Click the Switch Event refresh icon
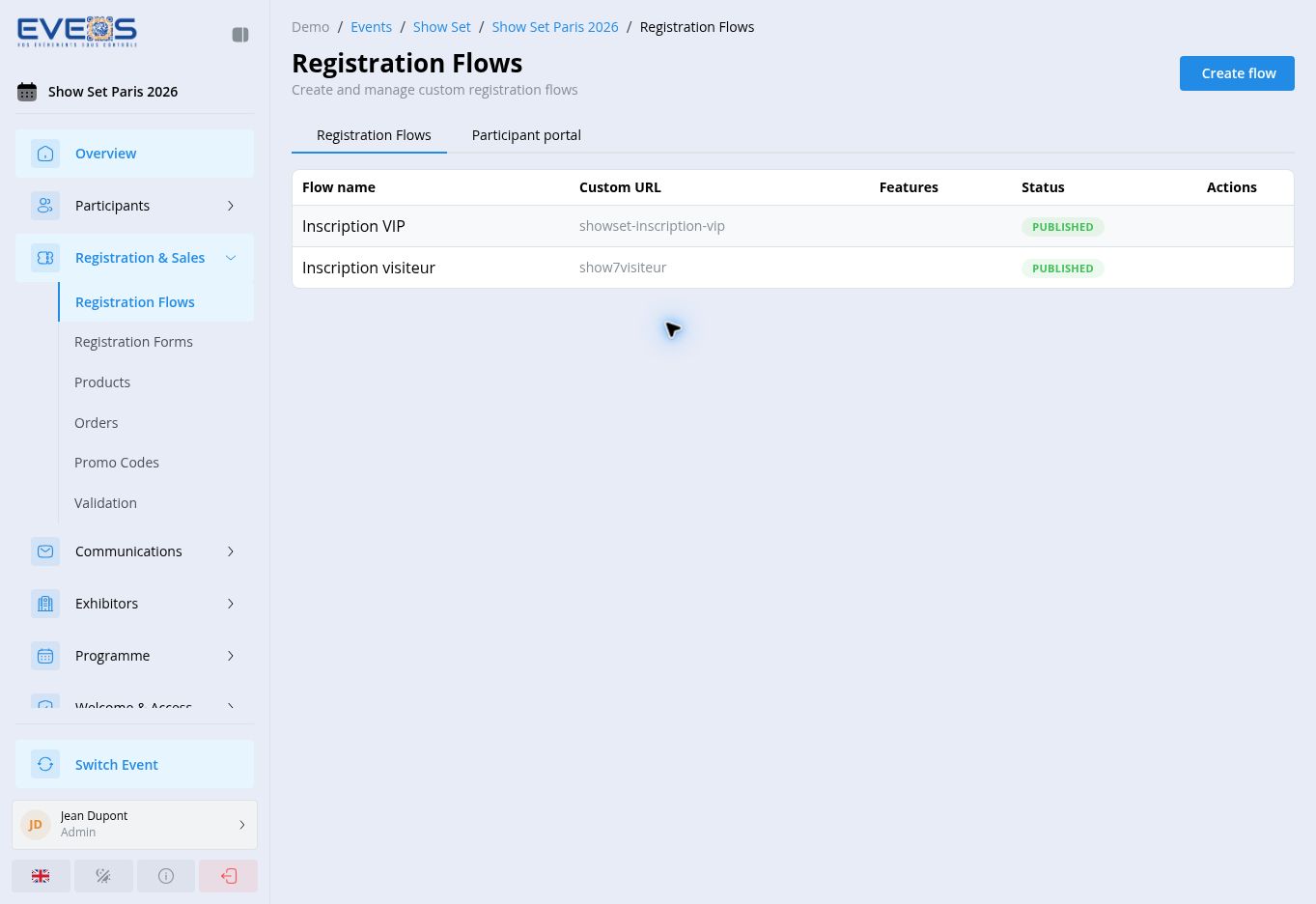The height and width of the screenshot is (904, 1316). tap(45, 765)
